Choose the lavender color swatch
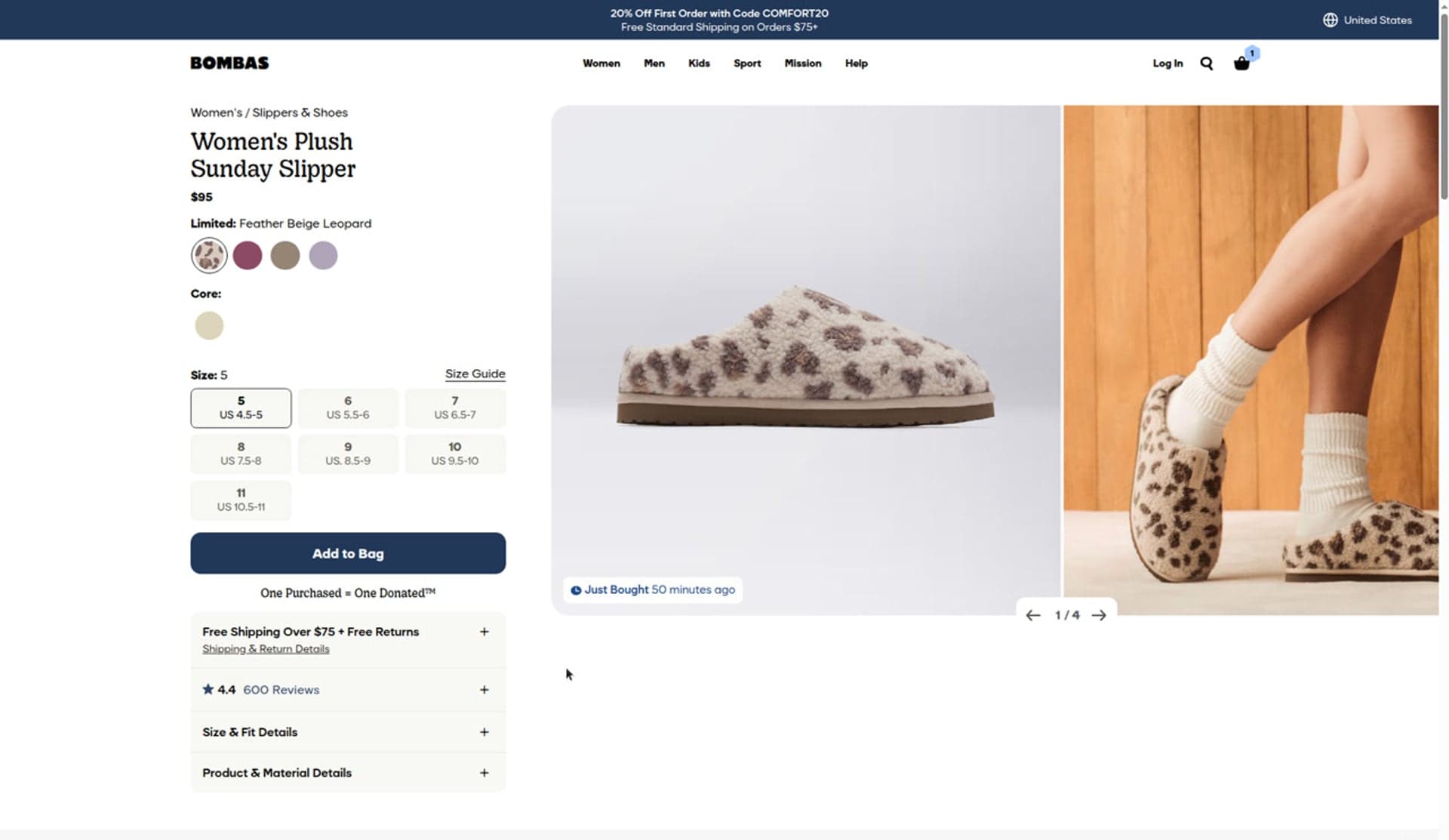The height and width of the screenshot is (840, 1449). 323,255
